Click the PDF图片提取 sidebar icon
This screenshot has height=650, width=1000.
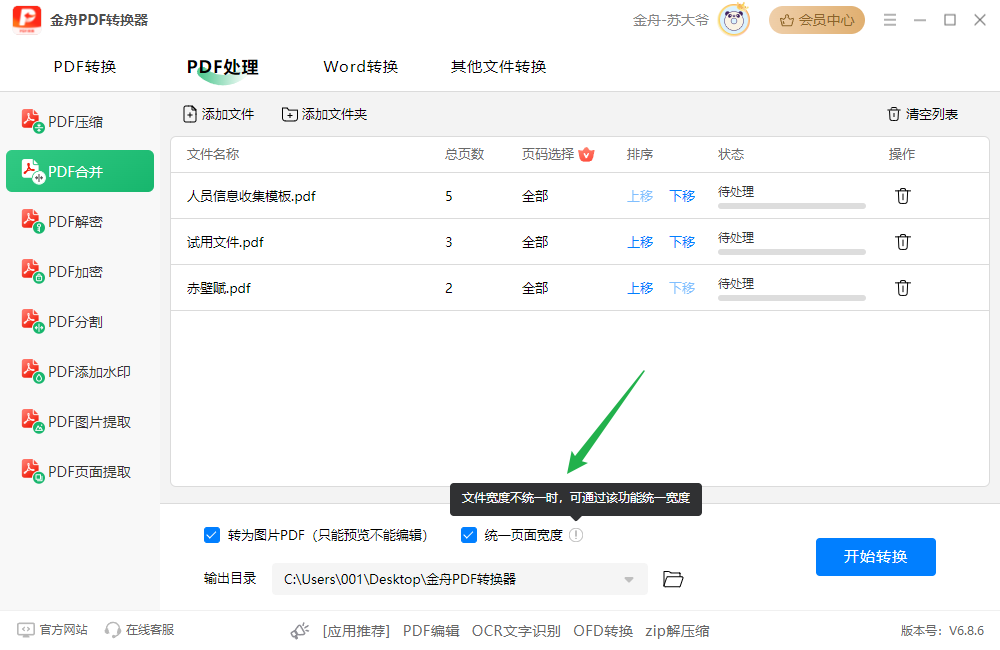click(33, 421)
